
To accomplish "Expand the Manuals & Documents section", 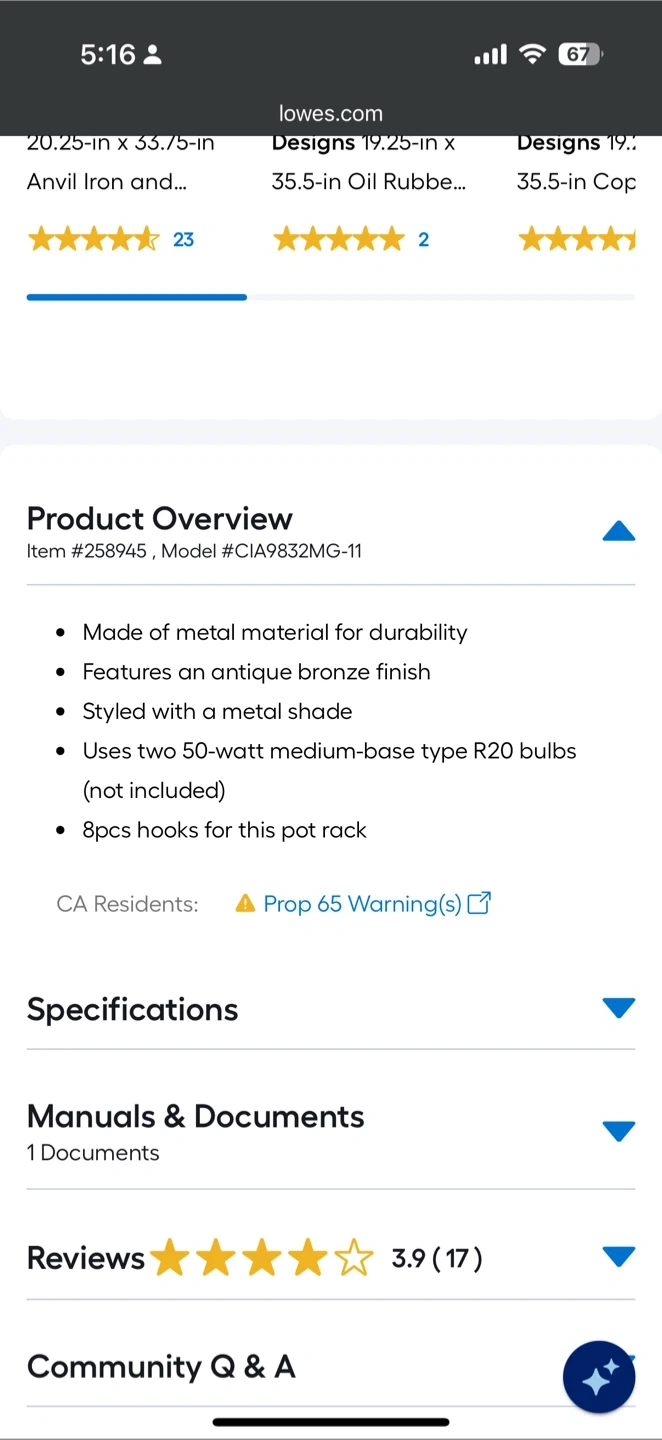I will click(x=618, y=1131).
